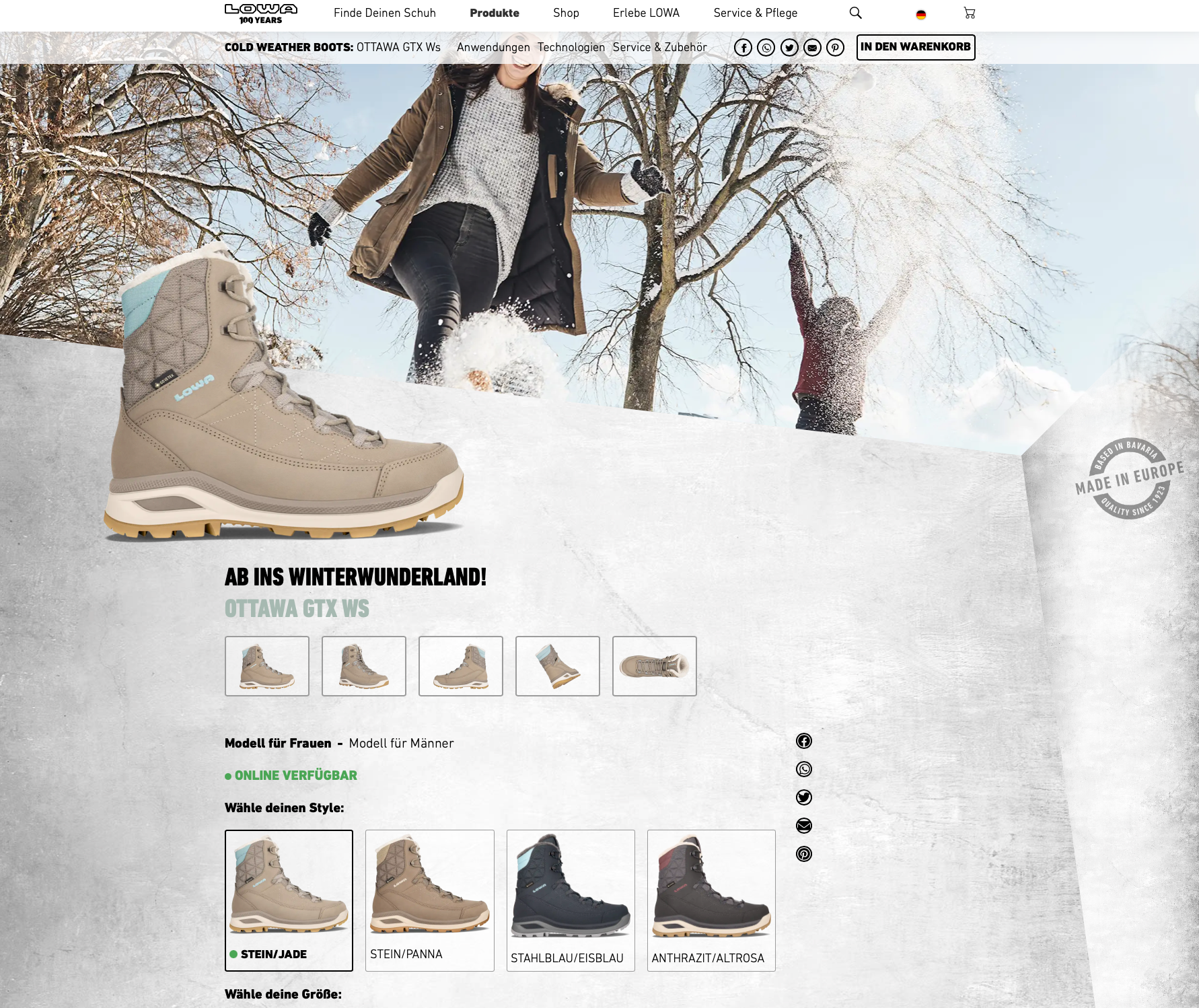Screen dimensions: 1199x1008
Task: Choose STEIN/JADE color style
Action: (289, 900)
